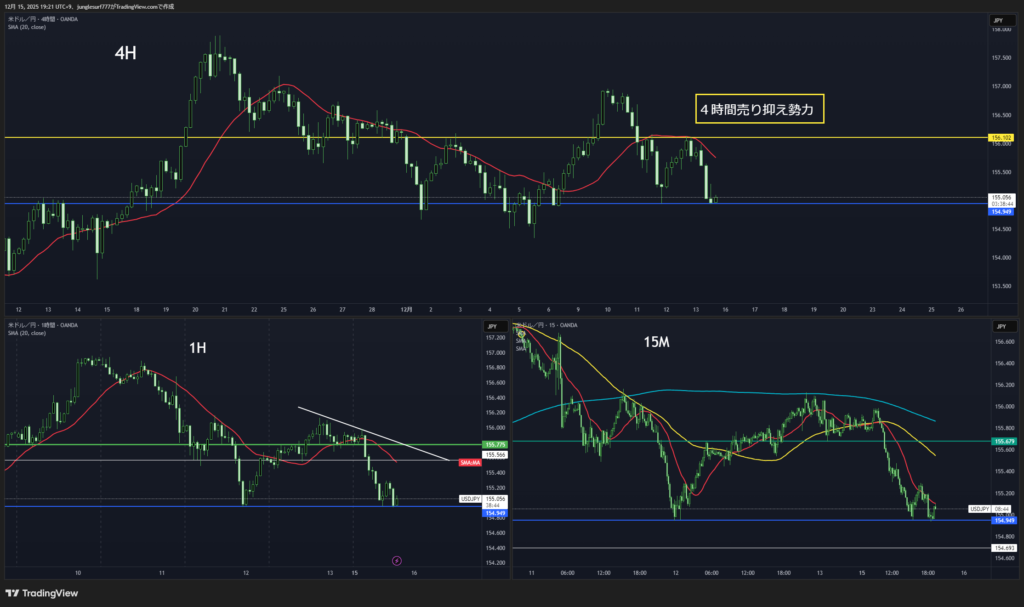Screen dimensions: 1024x607
Task: Open the JPY currency selector on 4H chart
Action: (x=997, y=20)
